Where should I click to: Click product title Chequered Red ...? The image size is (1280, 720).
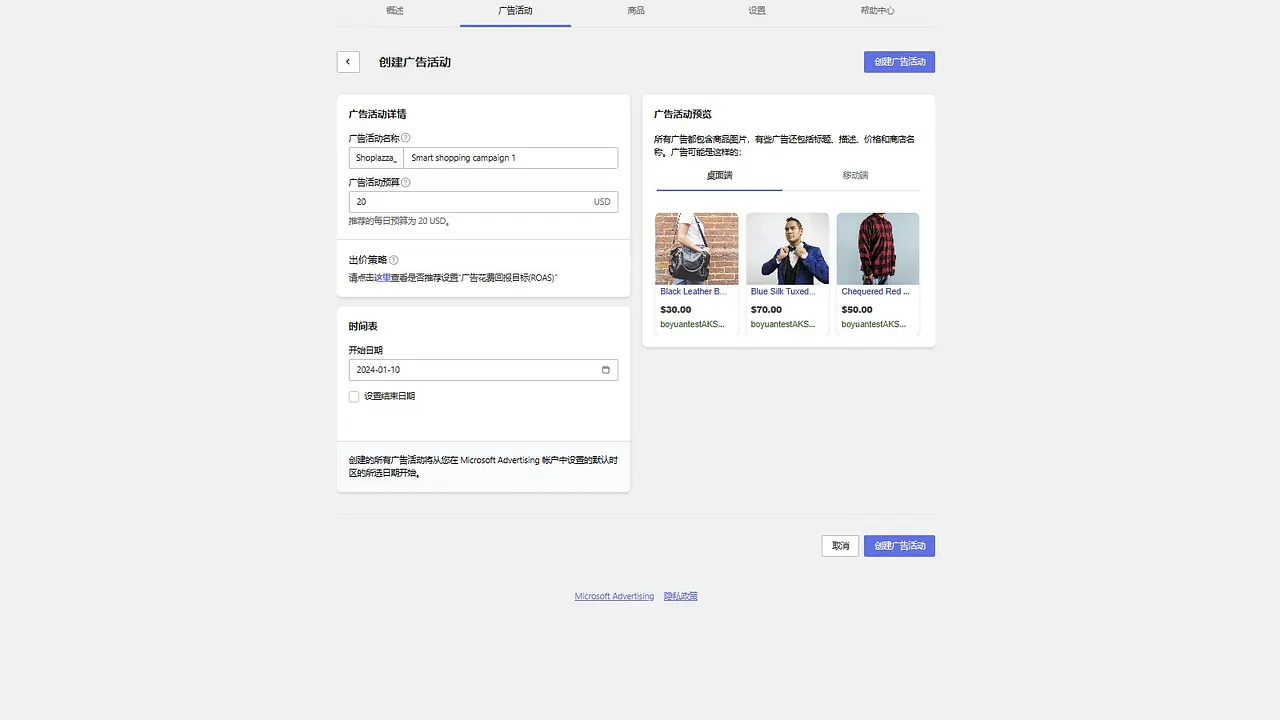tap(876, 292)
